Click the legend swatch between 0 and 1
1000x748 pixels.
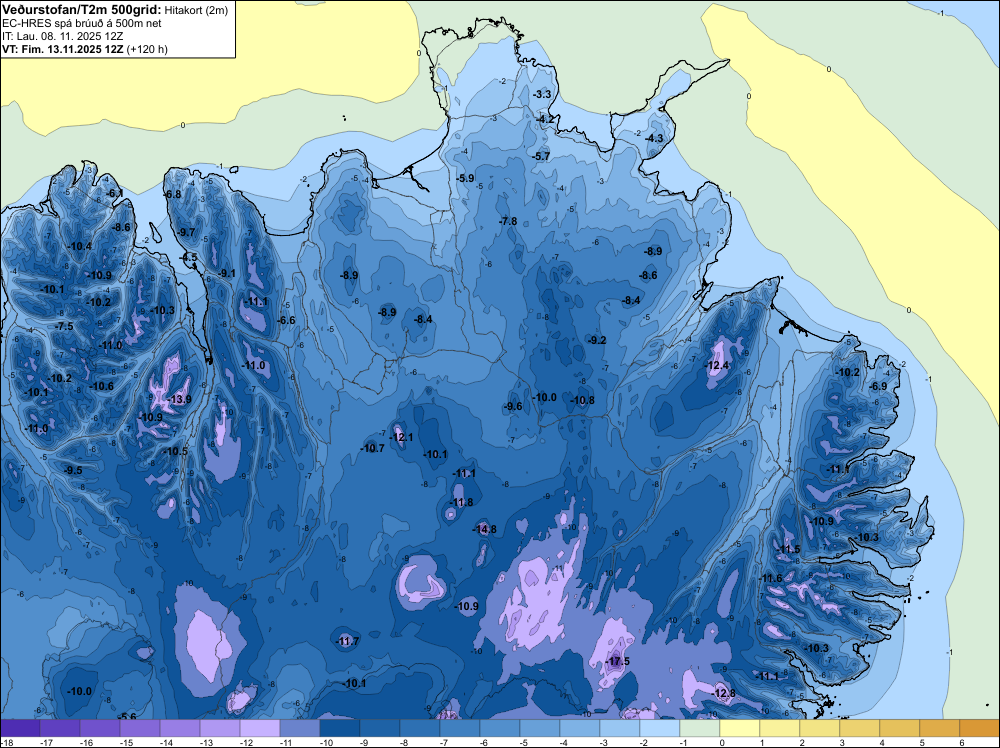pos(740,729)
